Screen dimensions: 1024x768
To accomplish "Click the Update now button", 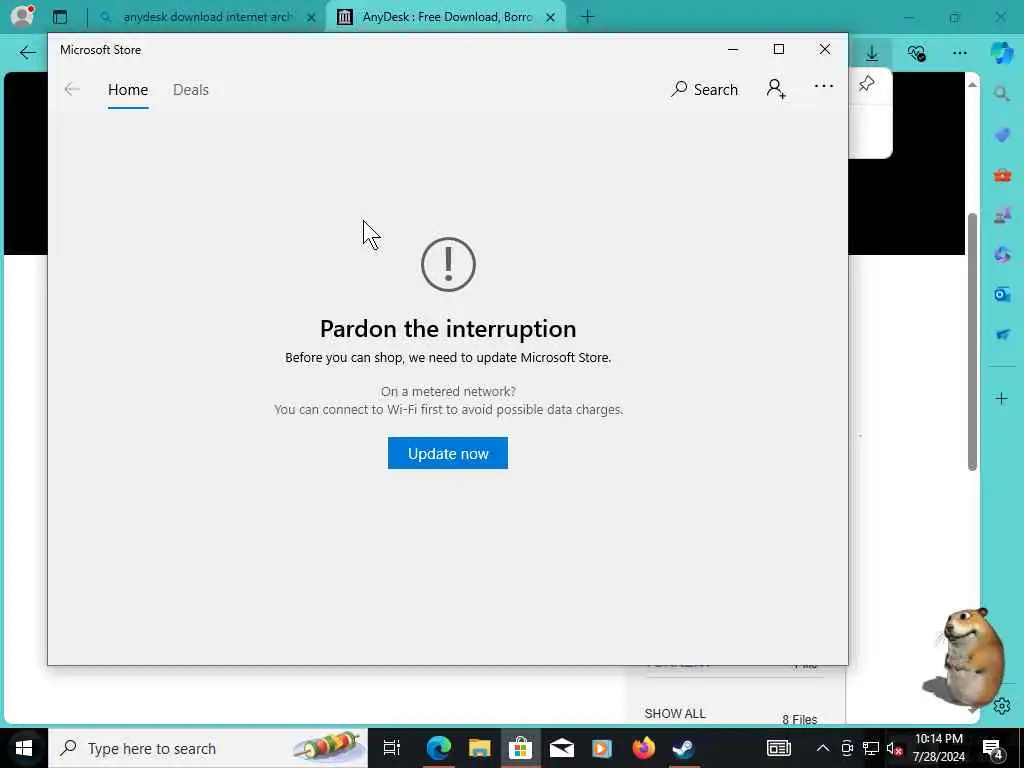I will [x=447, y=453].
